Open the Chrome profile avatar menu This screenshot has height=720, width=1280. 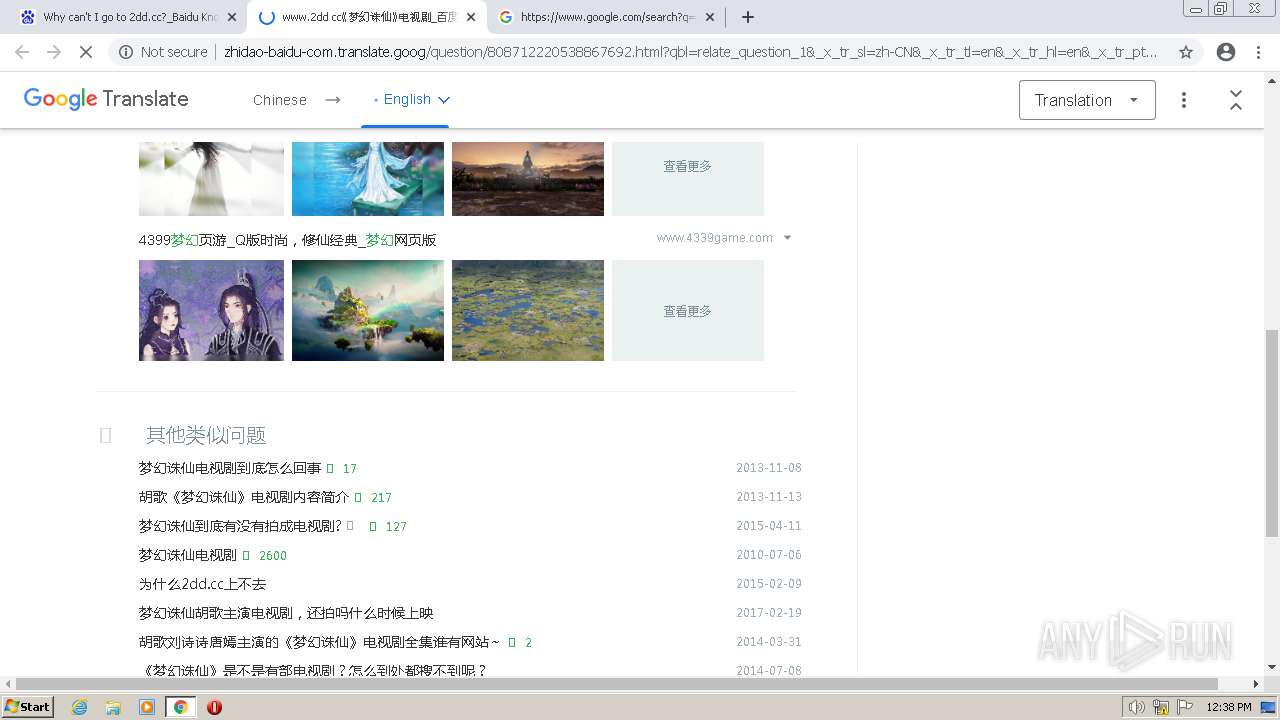pos(1225,52)
